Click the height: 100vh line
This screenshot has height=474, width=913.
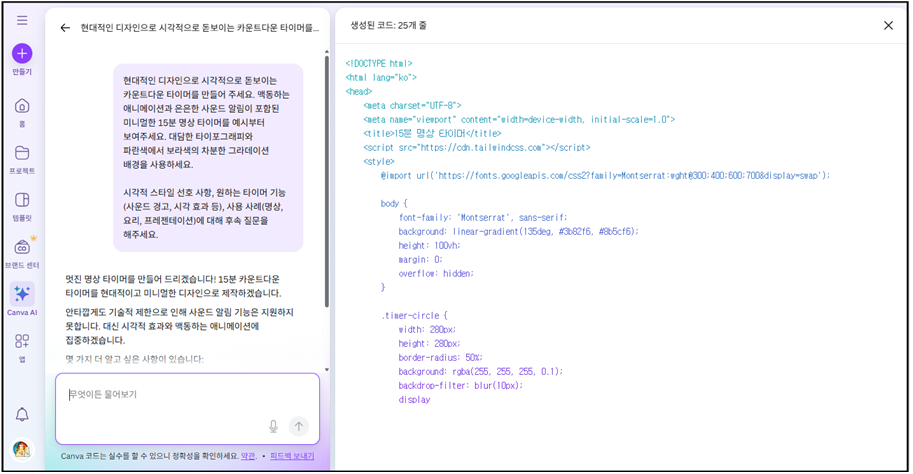[429, 245]
